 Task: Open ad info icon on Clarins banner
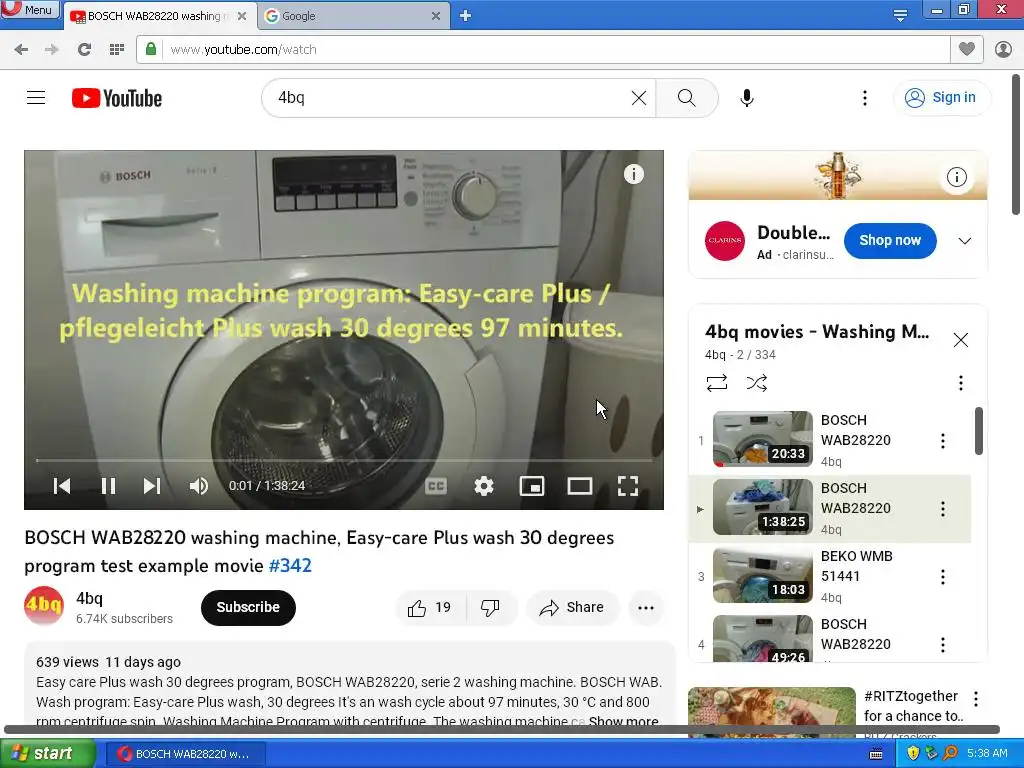point(957,177)
